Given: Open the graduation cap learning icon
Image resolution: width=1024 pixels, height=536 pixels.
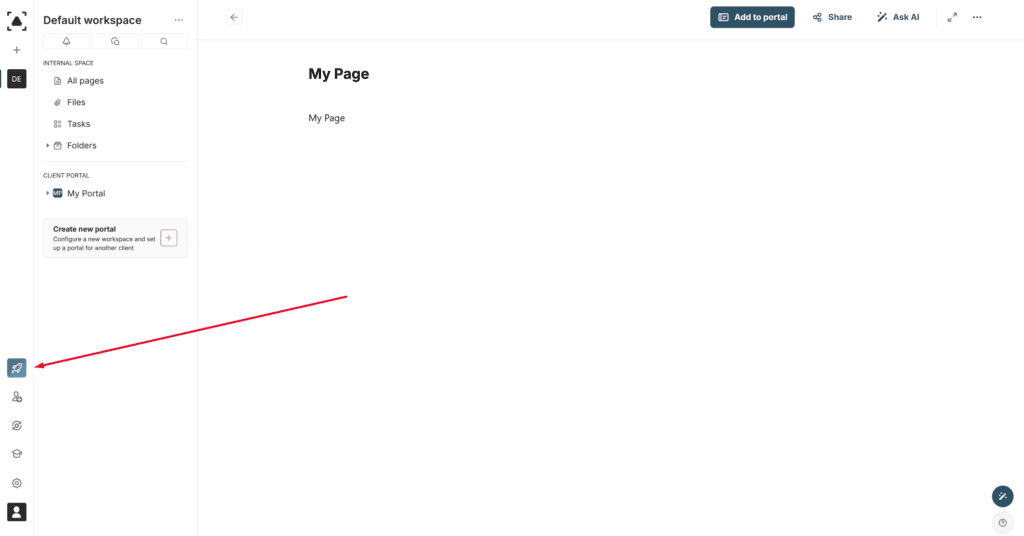Looking at the screenshot, I should pyautogui.click(x=17, y=454).
